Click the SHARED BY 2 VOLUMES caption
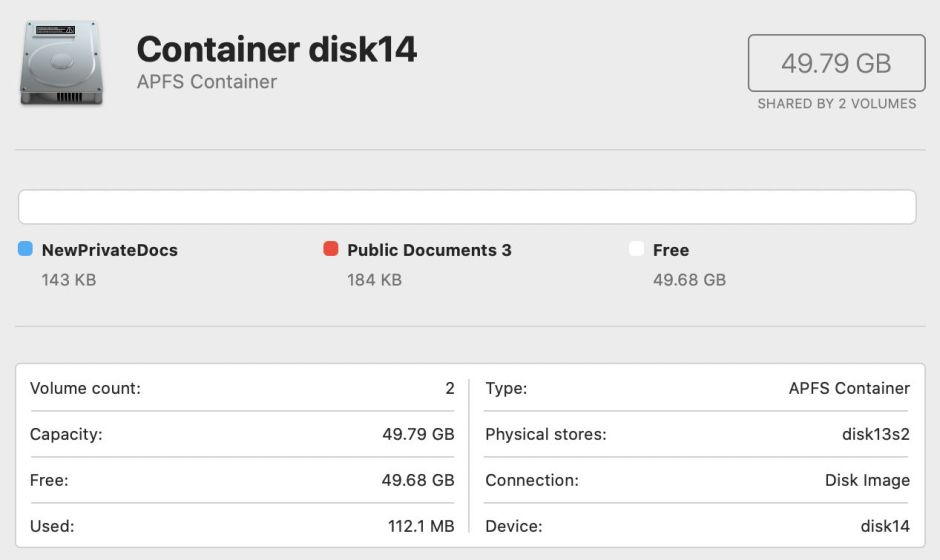Viewport: 940px width, 560px height. 836,103
